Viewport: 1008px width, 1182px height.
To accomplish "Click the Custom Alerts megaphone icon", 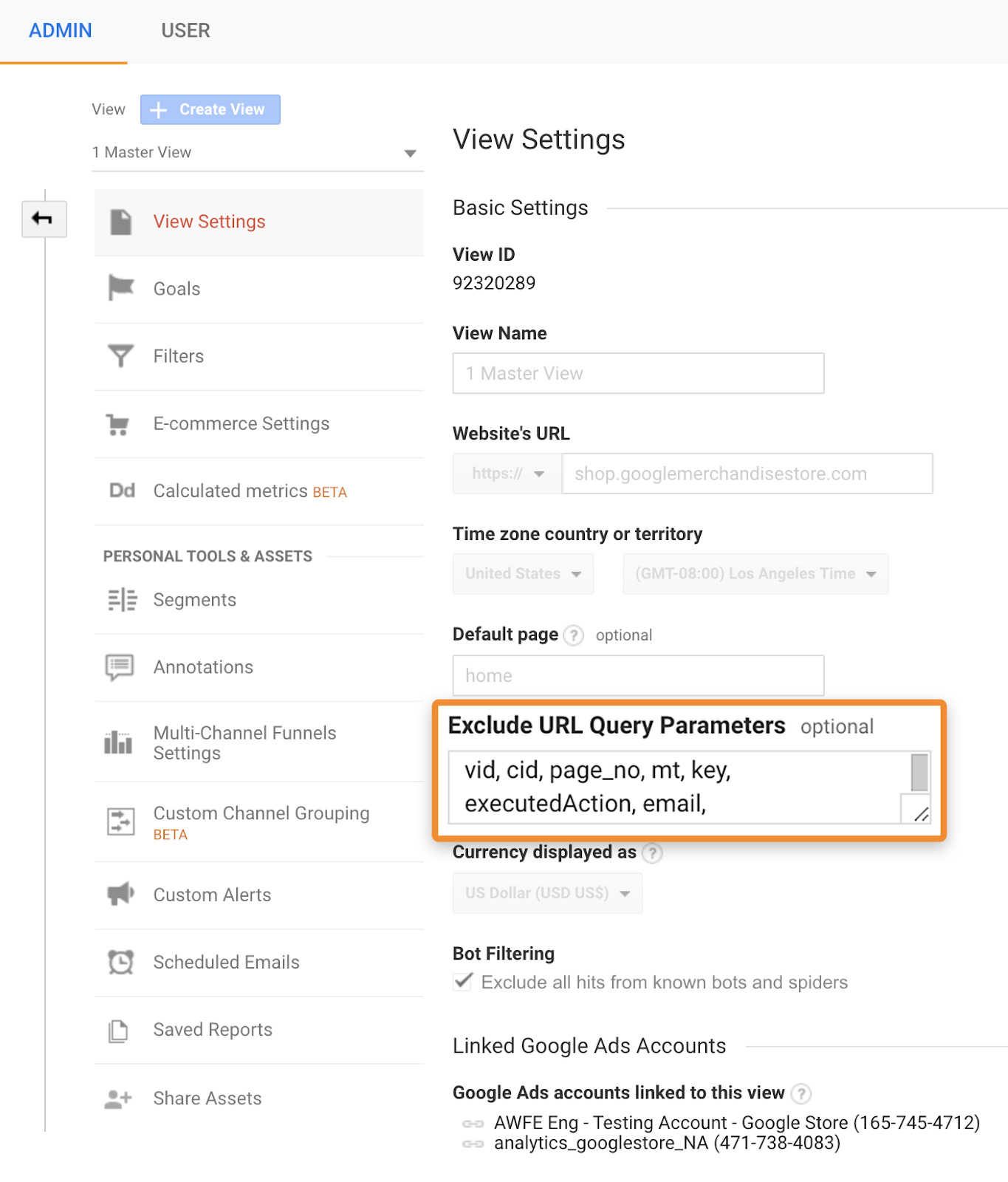I will [120, 895].
